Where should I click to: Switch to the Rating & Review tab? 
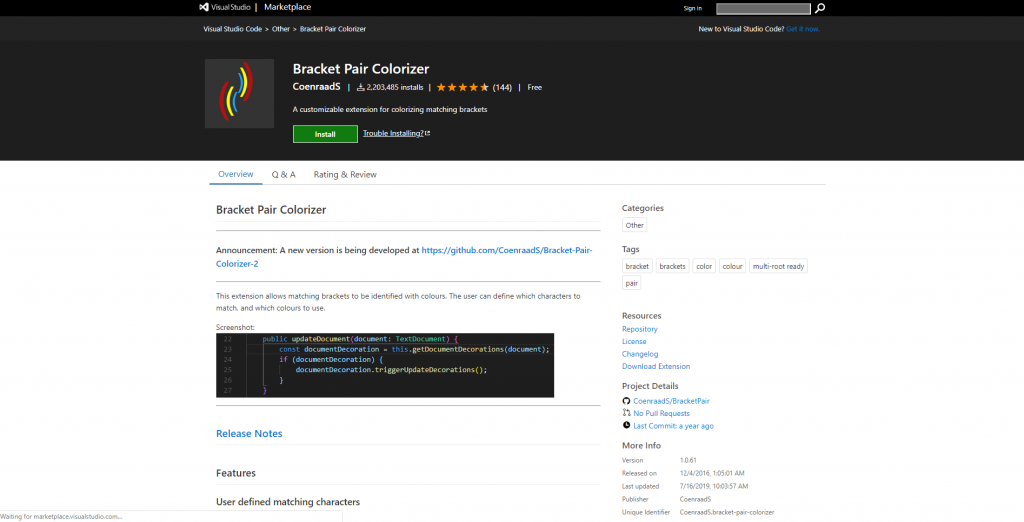345,174
